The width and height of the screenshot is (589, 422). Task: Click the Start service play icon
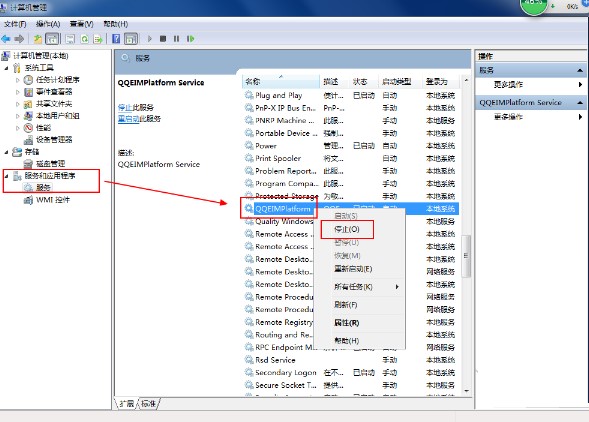tap(150, 39)
